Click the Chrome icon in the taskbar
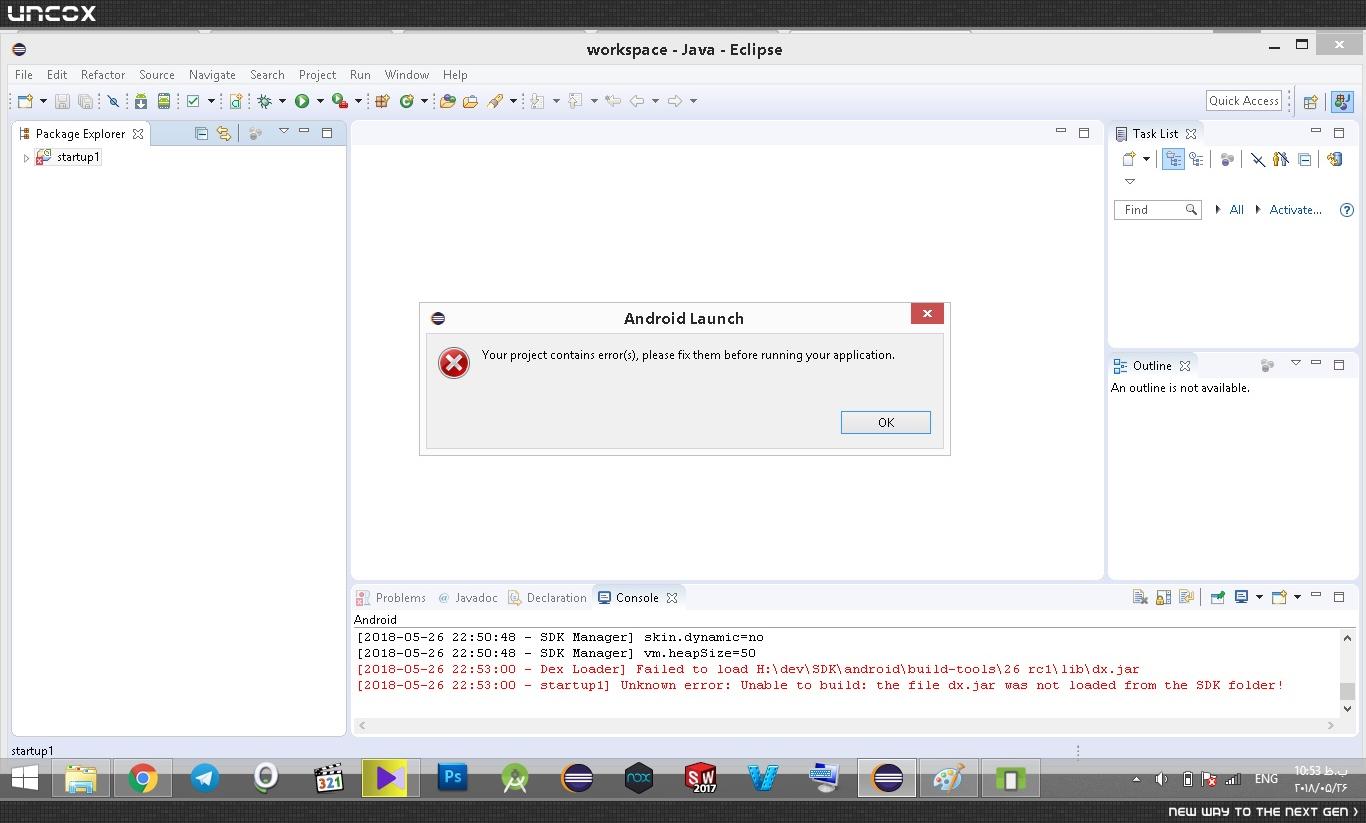This screenshot has height=823, width=1366. click(x=143, y=778)
